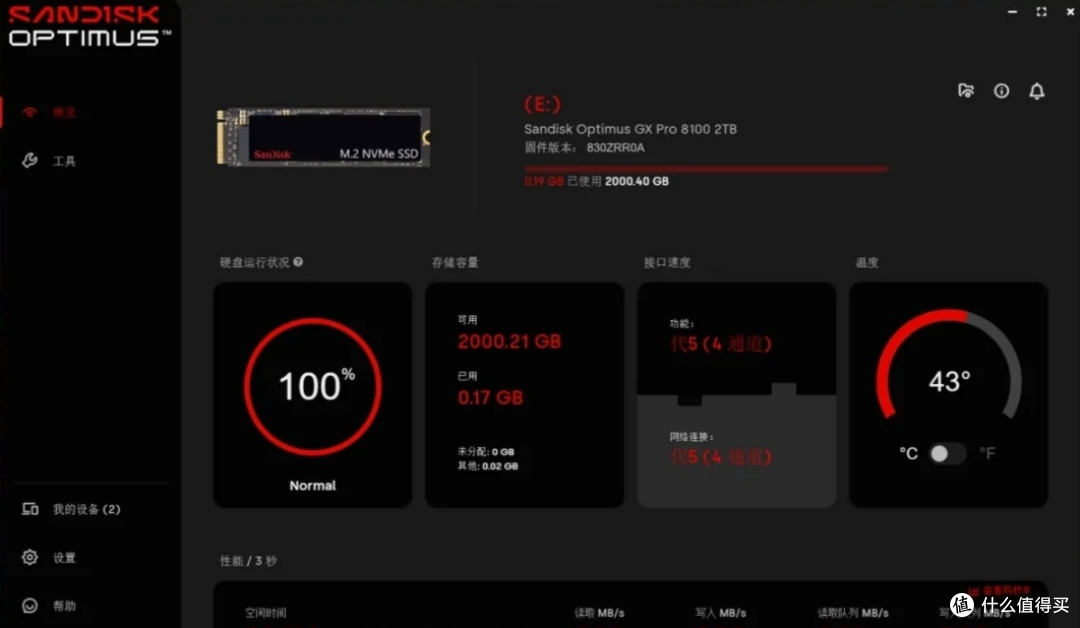The width and height of the screenshot is (1080, 628).
Task: Click the 未分配: 0 GB text
Action: click(486, 452)
